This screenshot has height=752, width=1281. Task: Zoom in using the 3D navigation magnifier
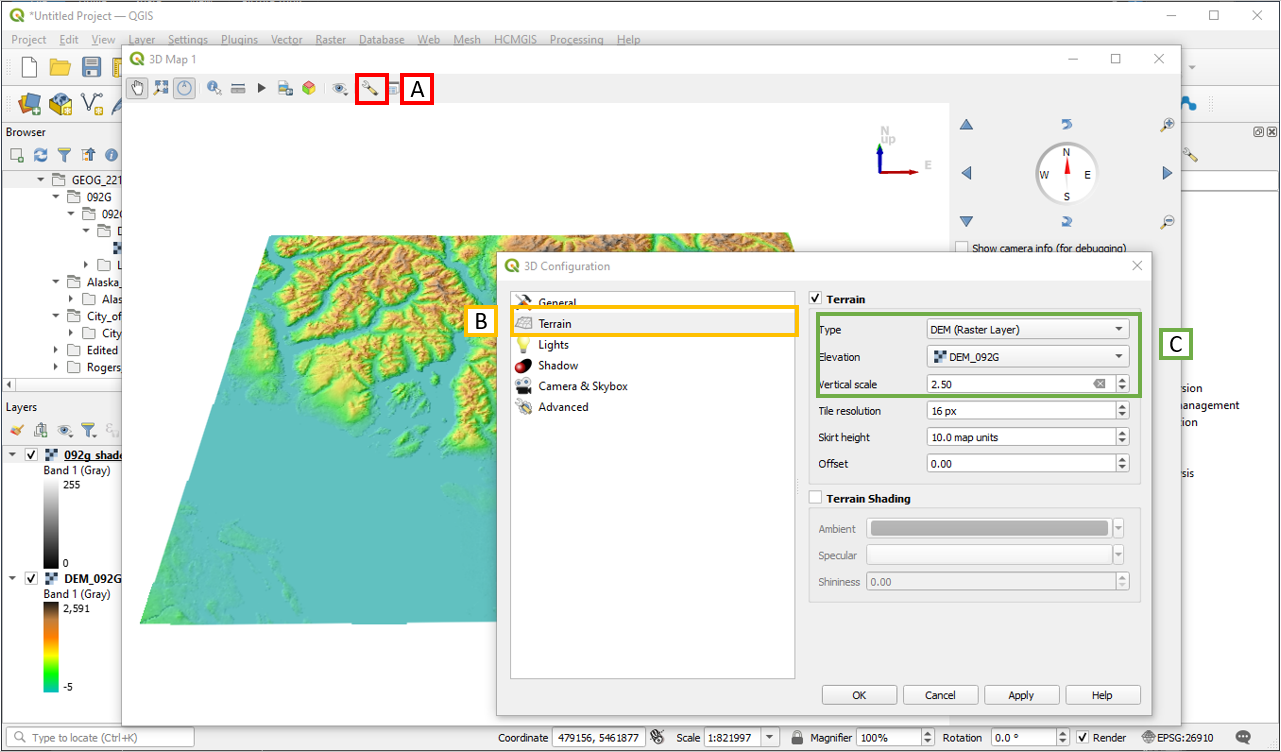click(1167, 125)
